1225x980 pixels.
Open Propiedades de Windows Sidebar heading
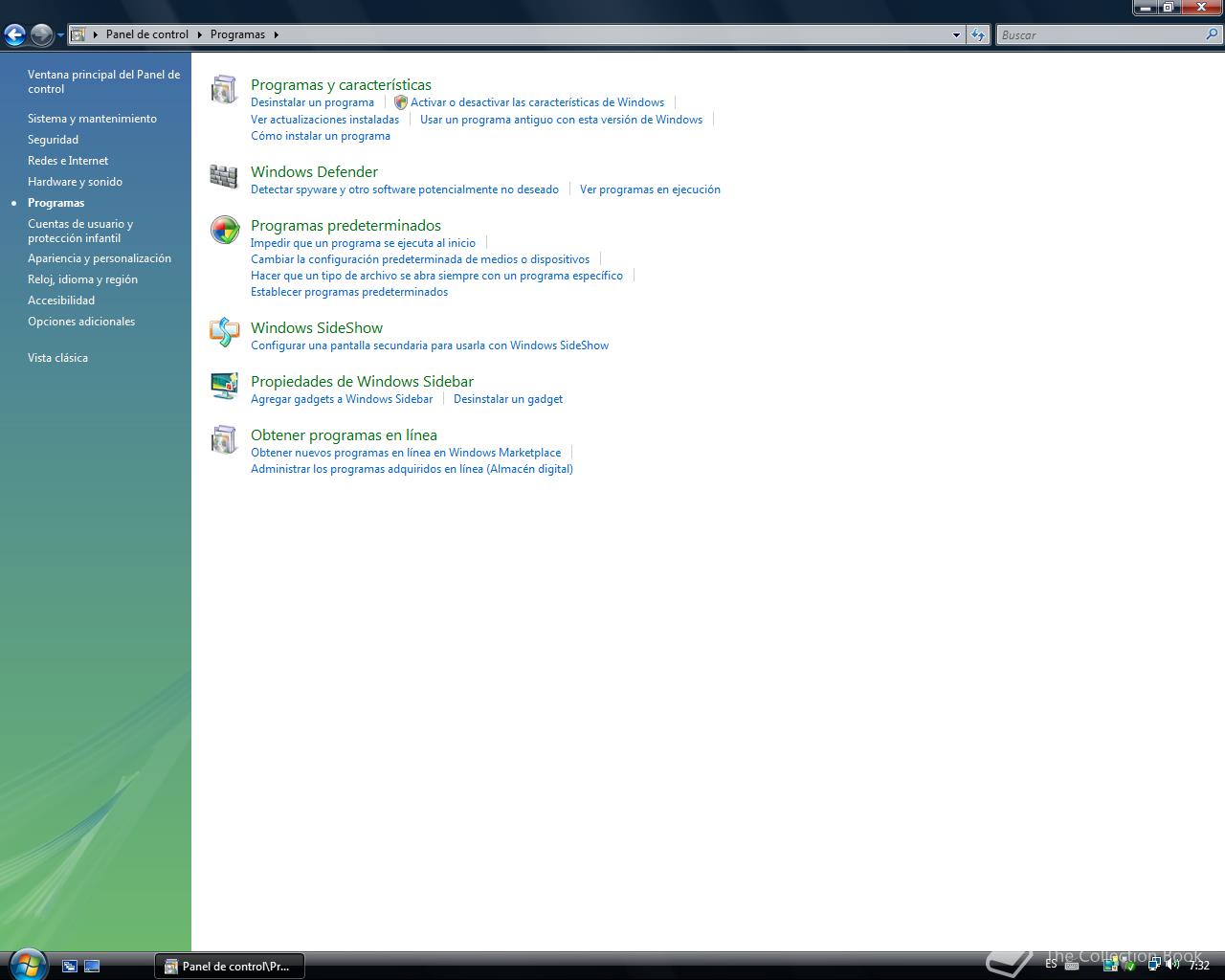click(362, 382)
